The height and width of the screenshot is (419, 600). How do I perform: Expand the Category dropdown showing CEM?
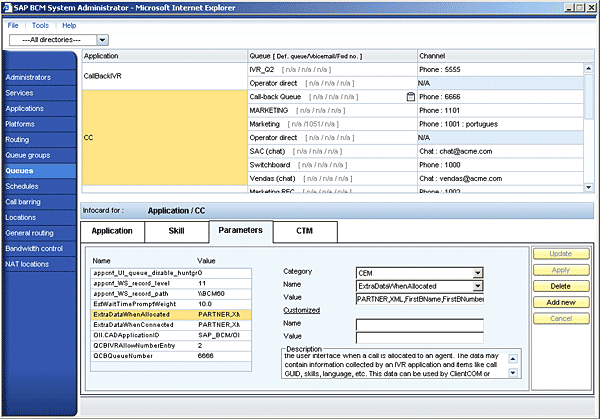pyautogui.click(x=477, y=272)
